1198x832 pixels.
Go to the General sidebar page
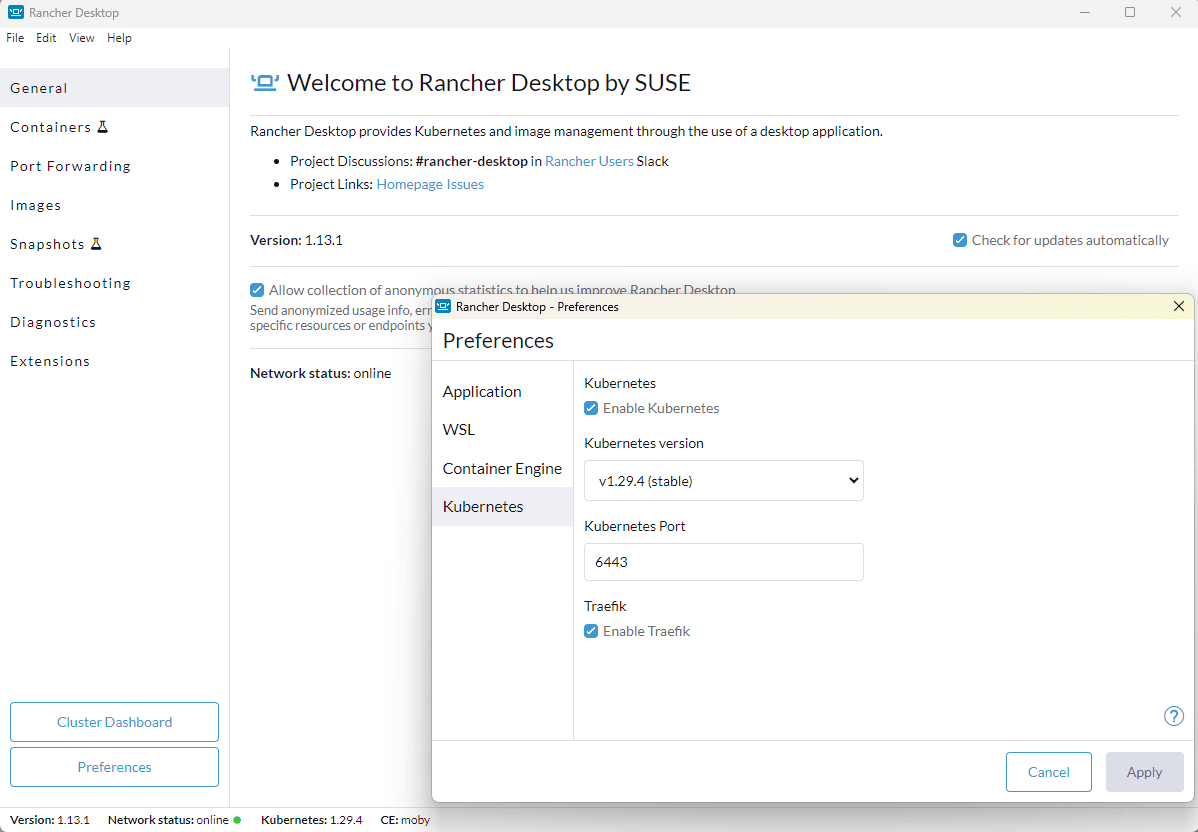[x=115, y=88]
